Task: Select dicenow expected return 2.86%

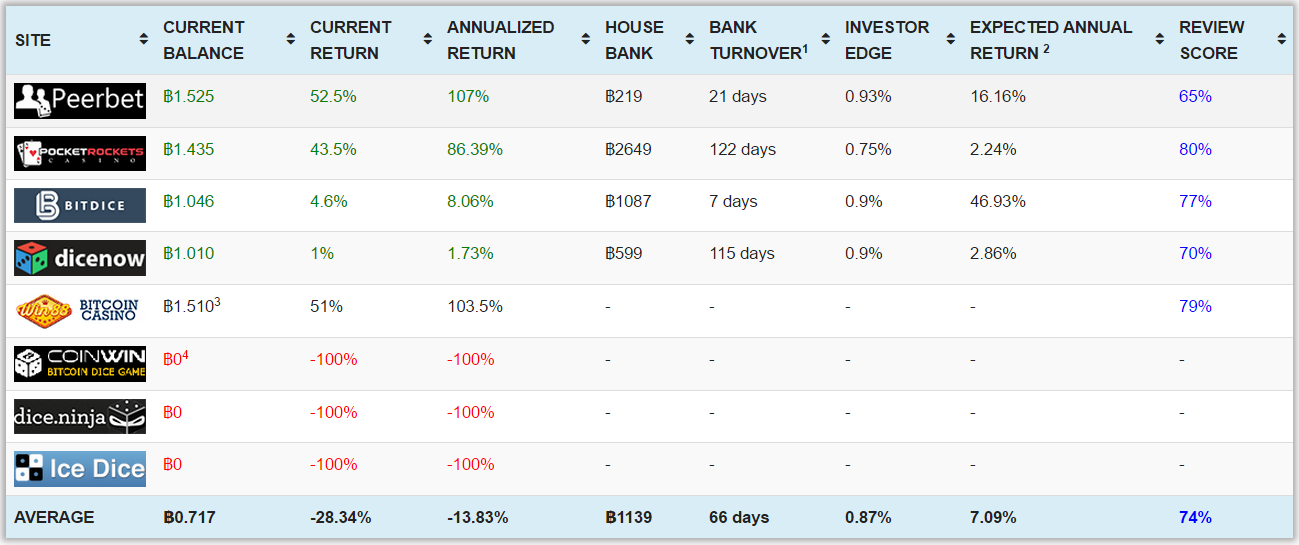Action: (x=993, y=254)
